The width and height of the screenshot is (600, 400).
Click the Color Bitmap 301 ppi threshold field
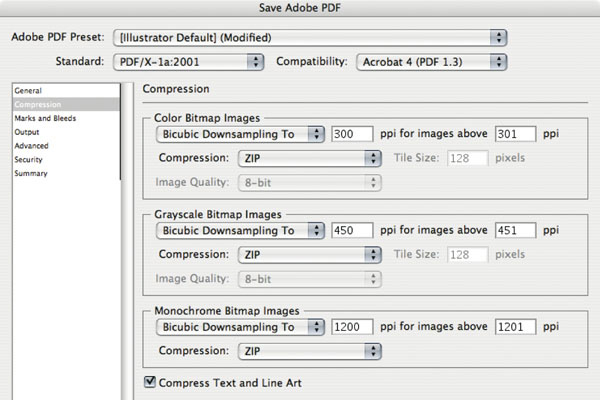515,134
